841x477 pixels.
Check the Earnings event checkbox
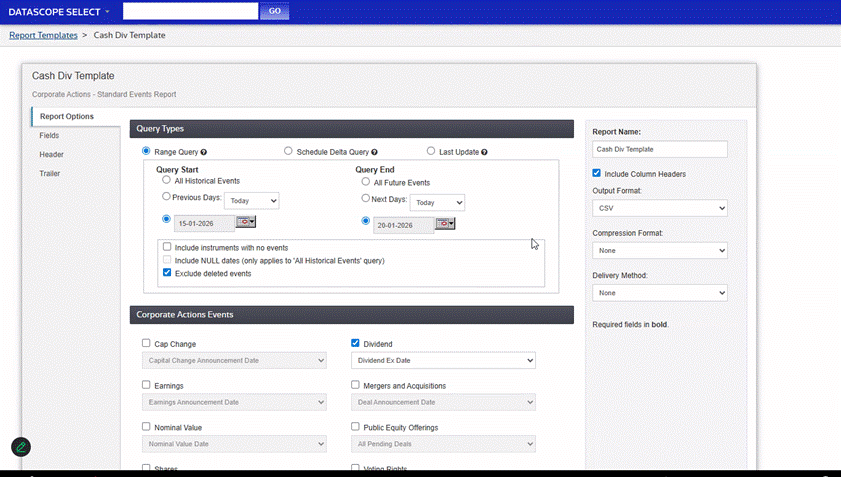[x=146, y=385]
